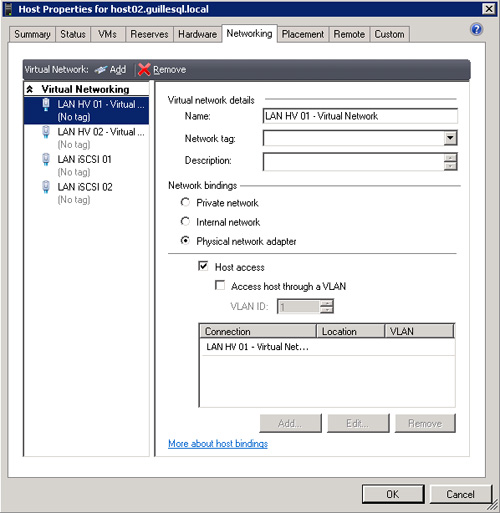Open More about host bindings link

tap(218, 444)
